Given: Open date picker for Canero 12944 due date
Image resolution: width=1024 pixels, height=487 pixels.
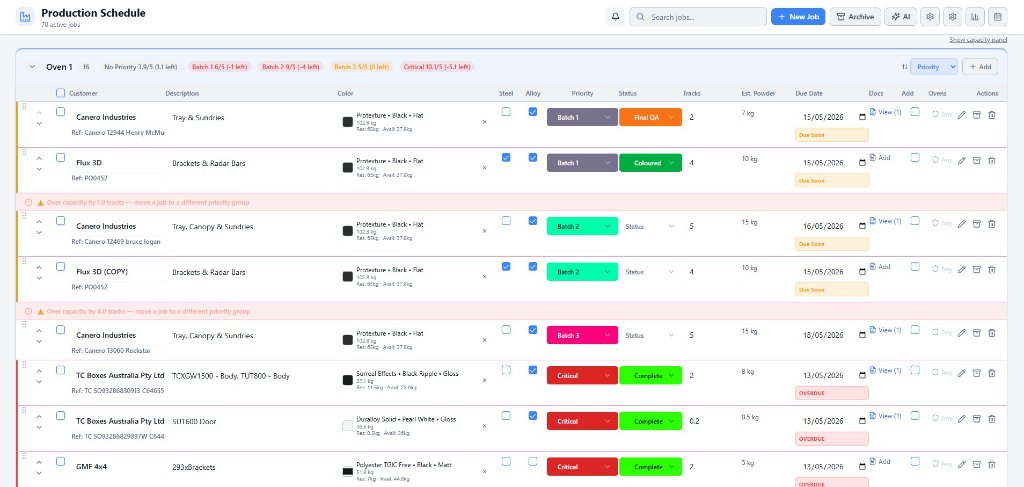Looking at the screenshot, I should [x=862, y=118].
